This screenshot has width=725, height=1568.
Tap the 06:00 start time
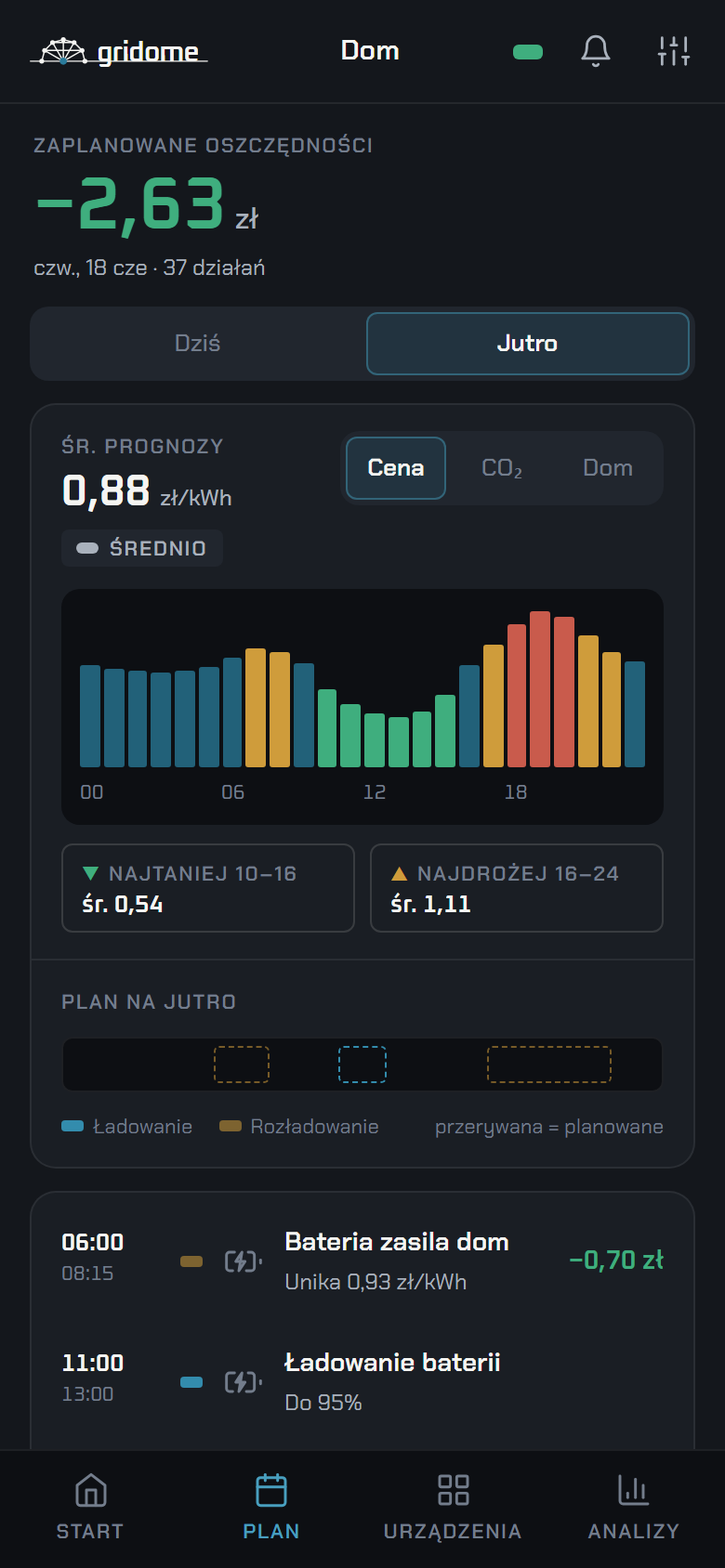point(93,1243)
